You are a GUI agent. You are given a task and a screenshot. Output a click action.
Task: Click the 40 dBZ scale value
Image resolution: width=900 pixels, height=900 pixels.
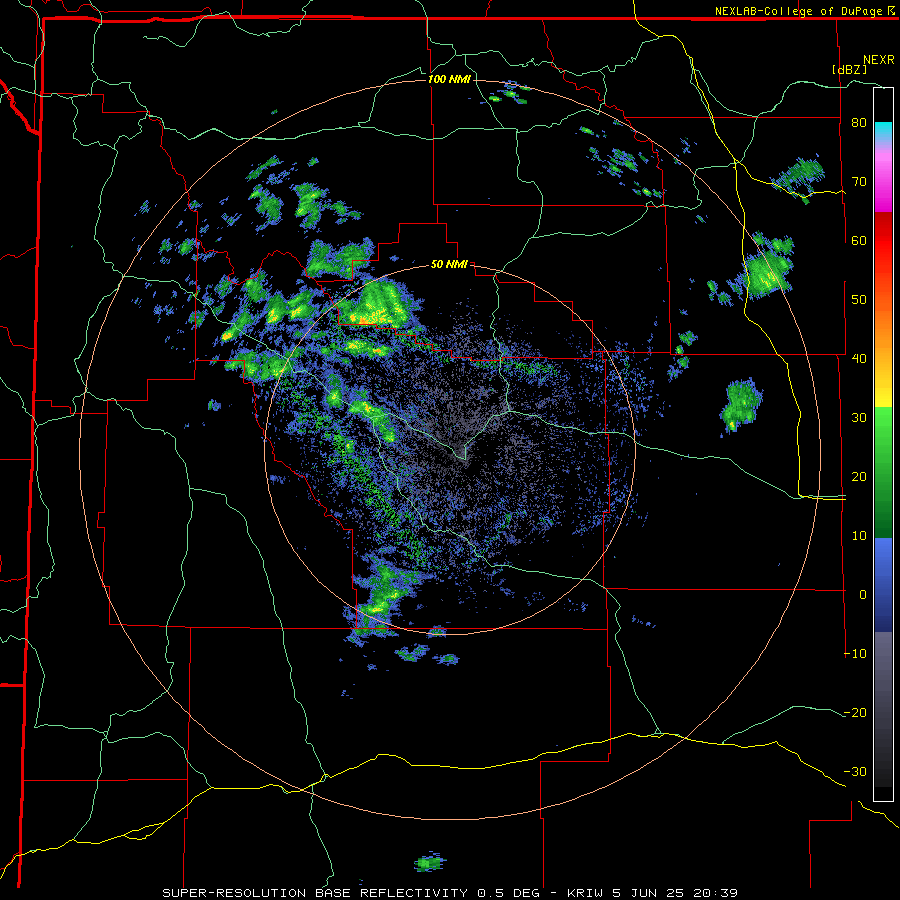coord(859,359)
